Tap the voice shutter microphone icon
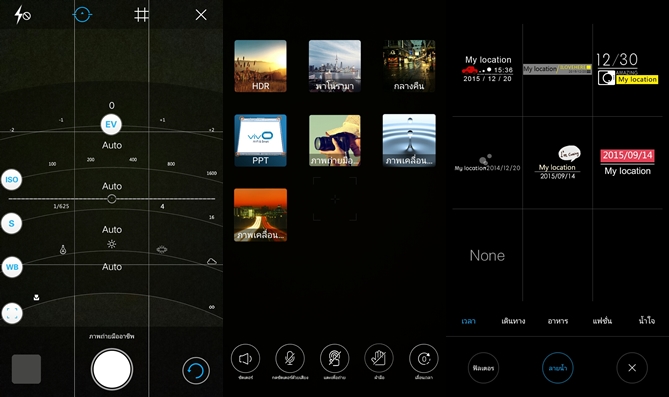 (x=290, y=358)
